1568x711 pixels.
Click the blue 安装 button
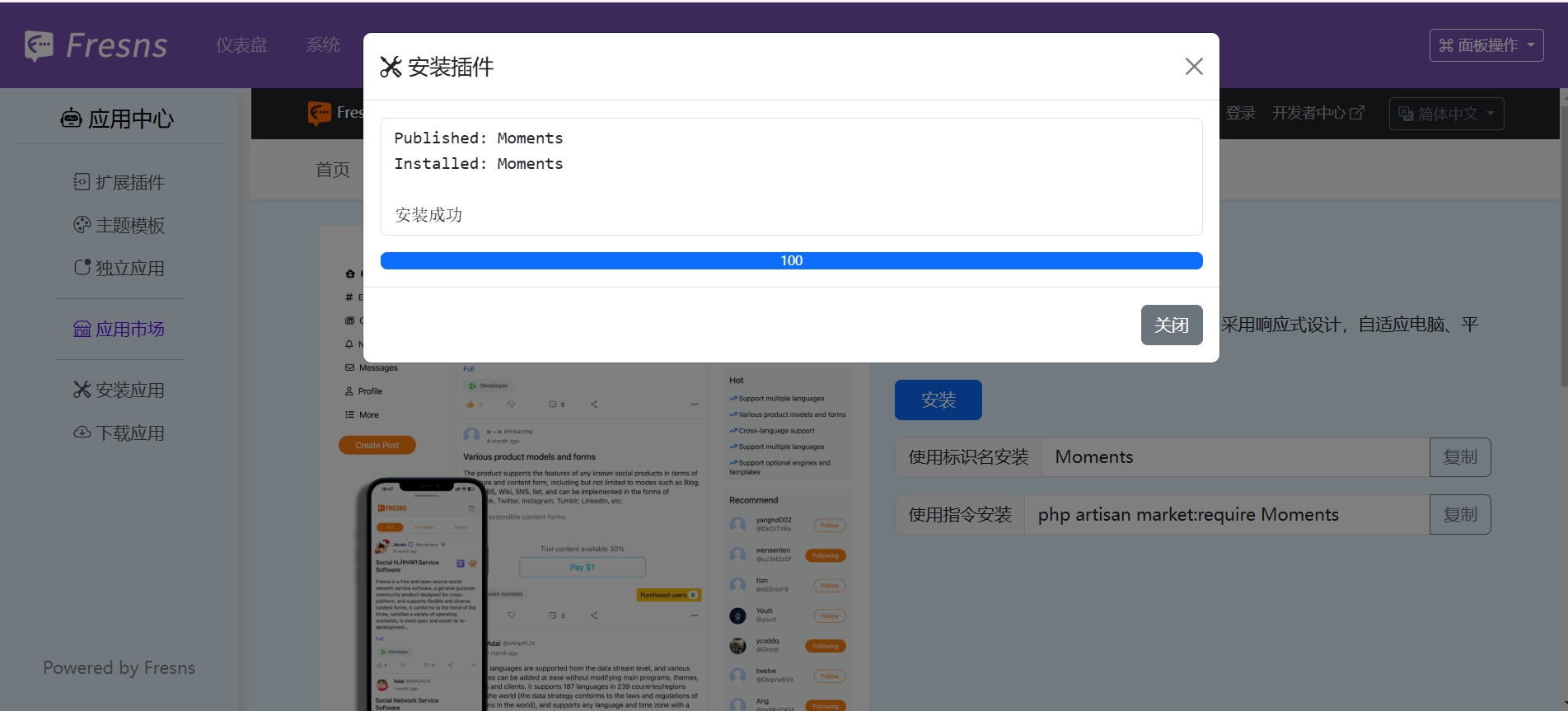point(938,400)
